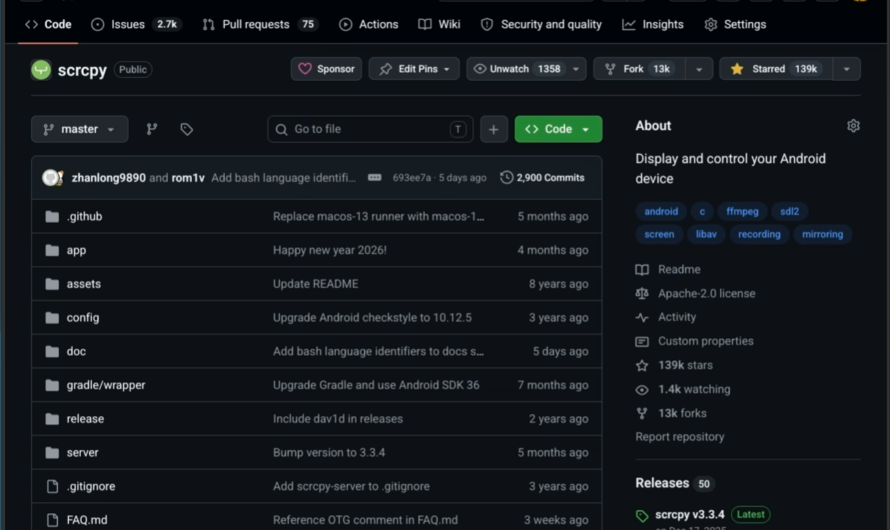Expand commit message ellipsis button

(x=375, y=178)
